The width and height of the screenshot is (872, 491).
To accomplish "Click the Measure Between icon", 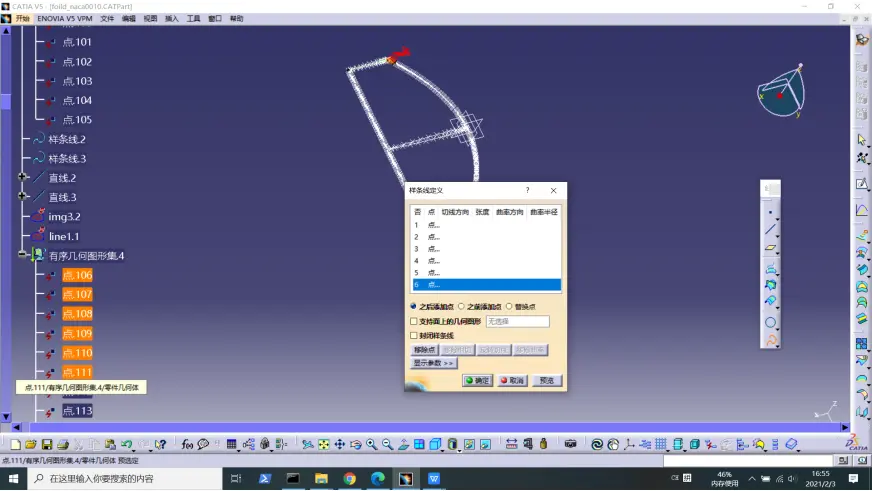I will click(x=512, y=444).
